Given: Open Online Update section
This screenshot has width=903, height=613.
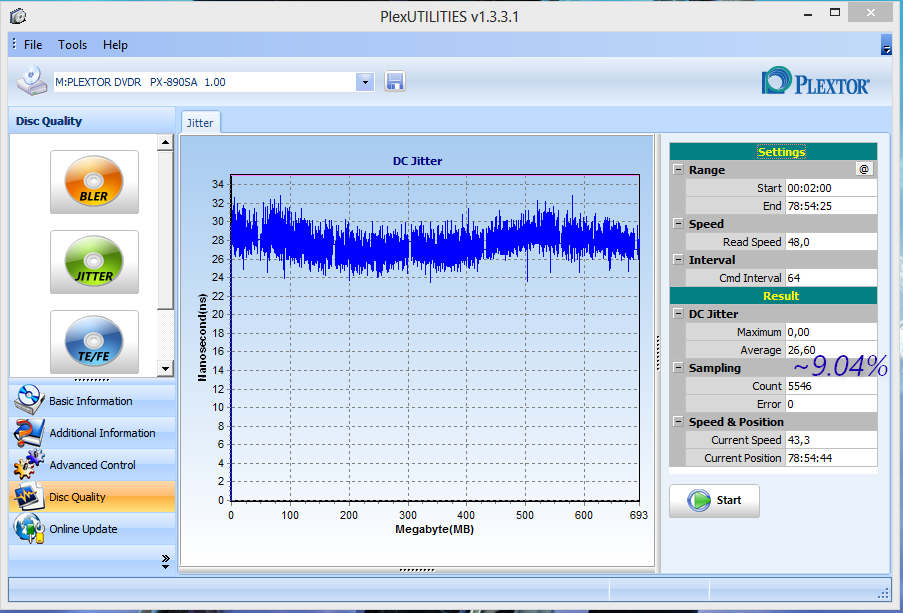Looking at the screenshot, I should point(92,529).
